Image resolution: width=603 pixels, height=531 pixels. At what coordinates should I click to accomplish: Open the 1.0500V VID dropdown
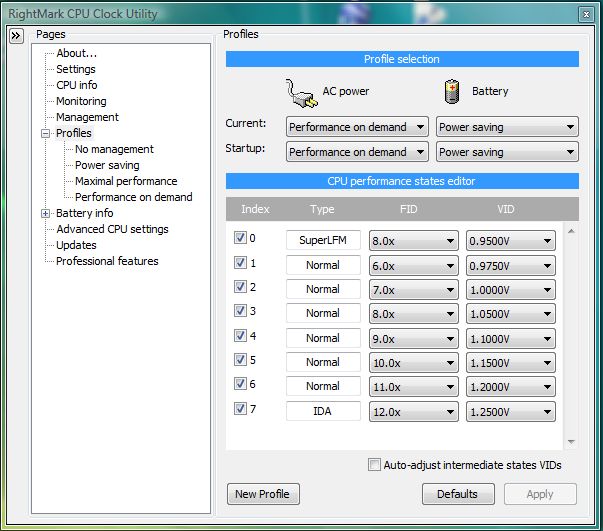(511, 314)
